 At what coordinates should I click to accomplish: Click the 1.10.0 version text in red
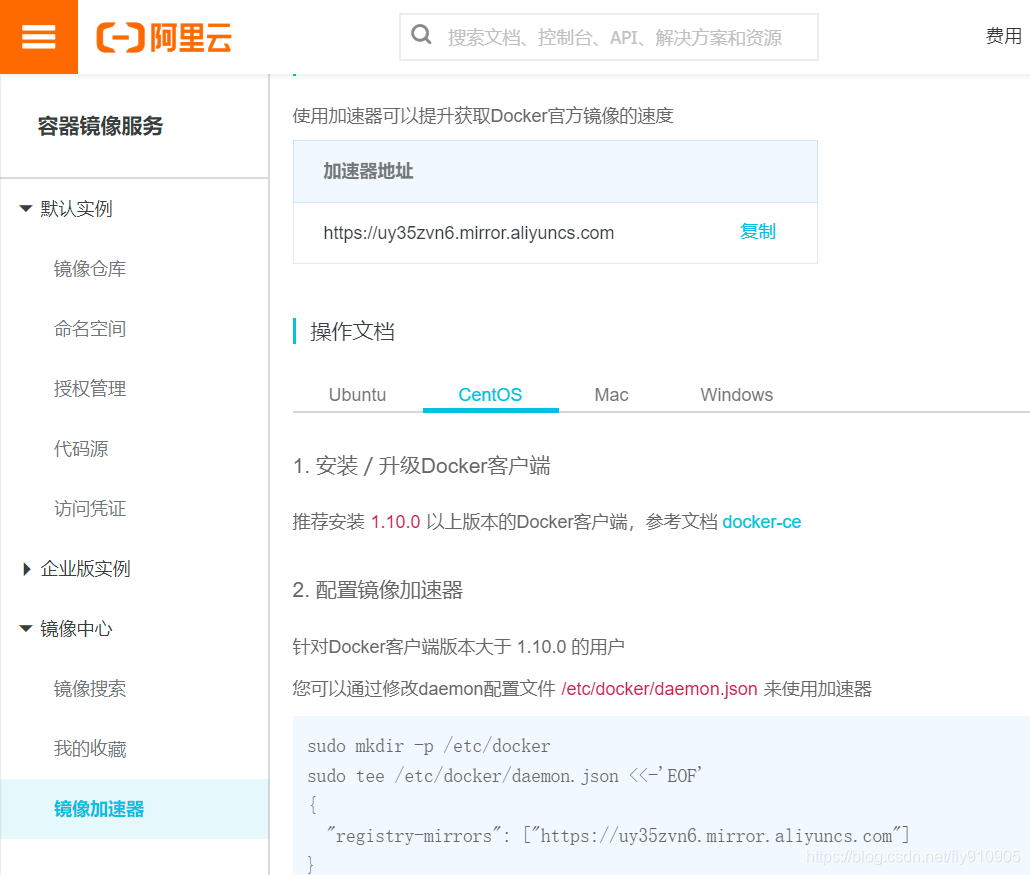[395, 522]
